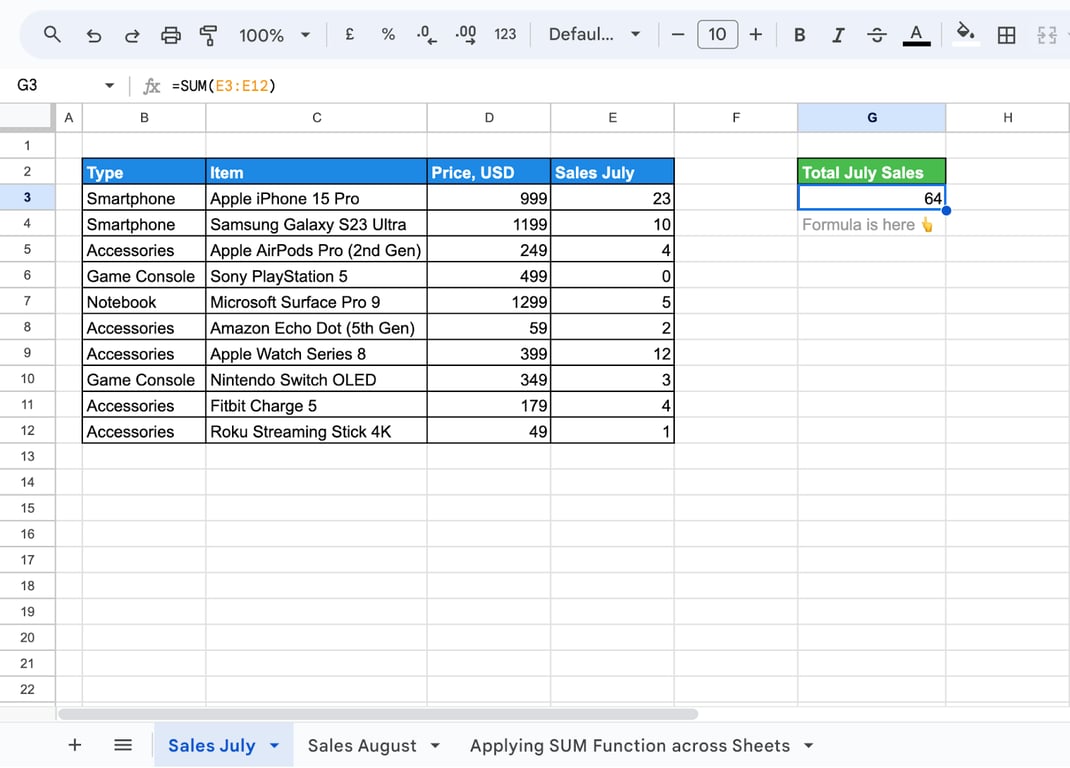
Task: Click the Apple Watch Series 8 cell
Action: tap(317, 354)
